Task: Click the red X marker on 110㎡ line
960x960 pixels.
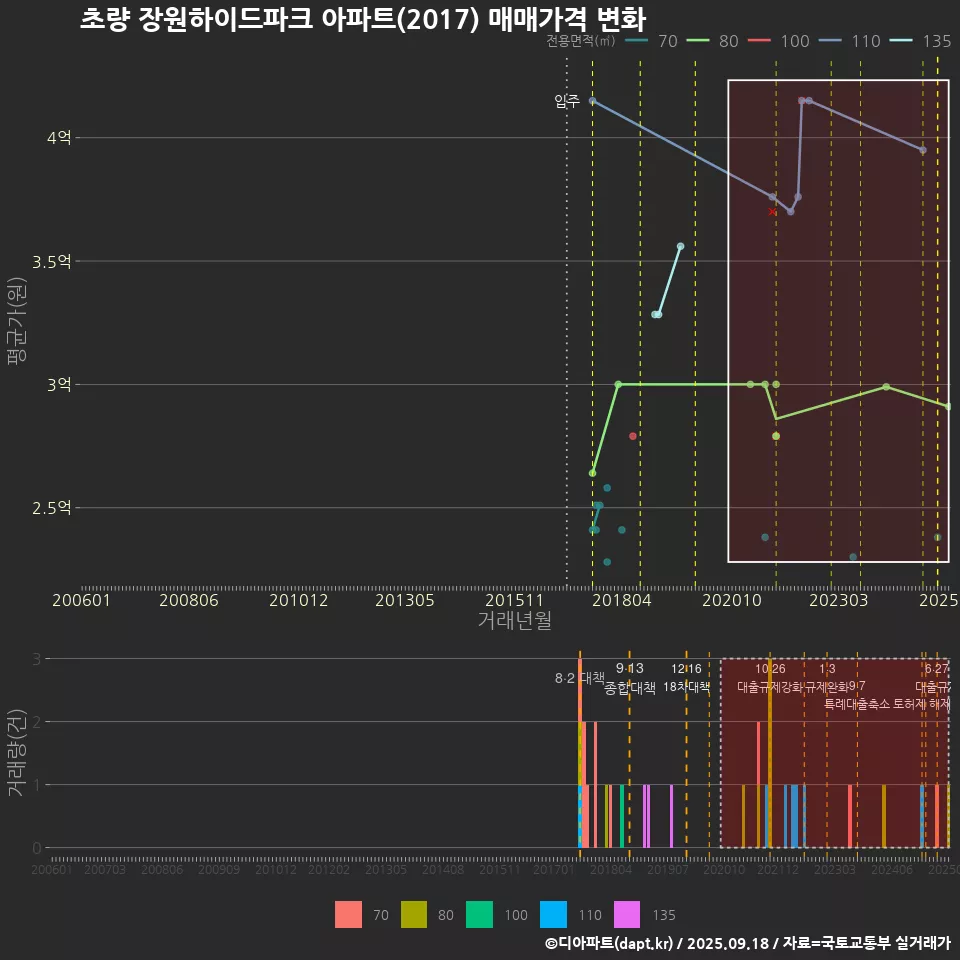Action: (772, 212)
